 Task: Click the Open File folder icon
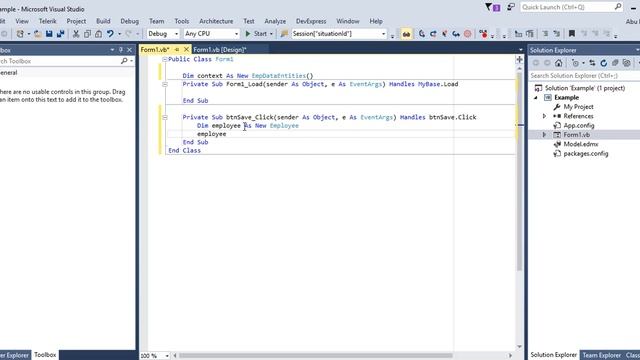[x=38, y=34]
